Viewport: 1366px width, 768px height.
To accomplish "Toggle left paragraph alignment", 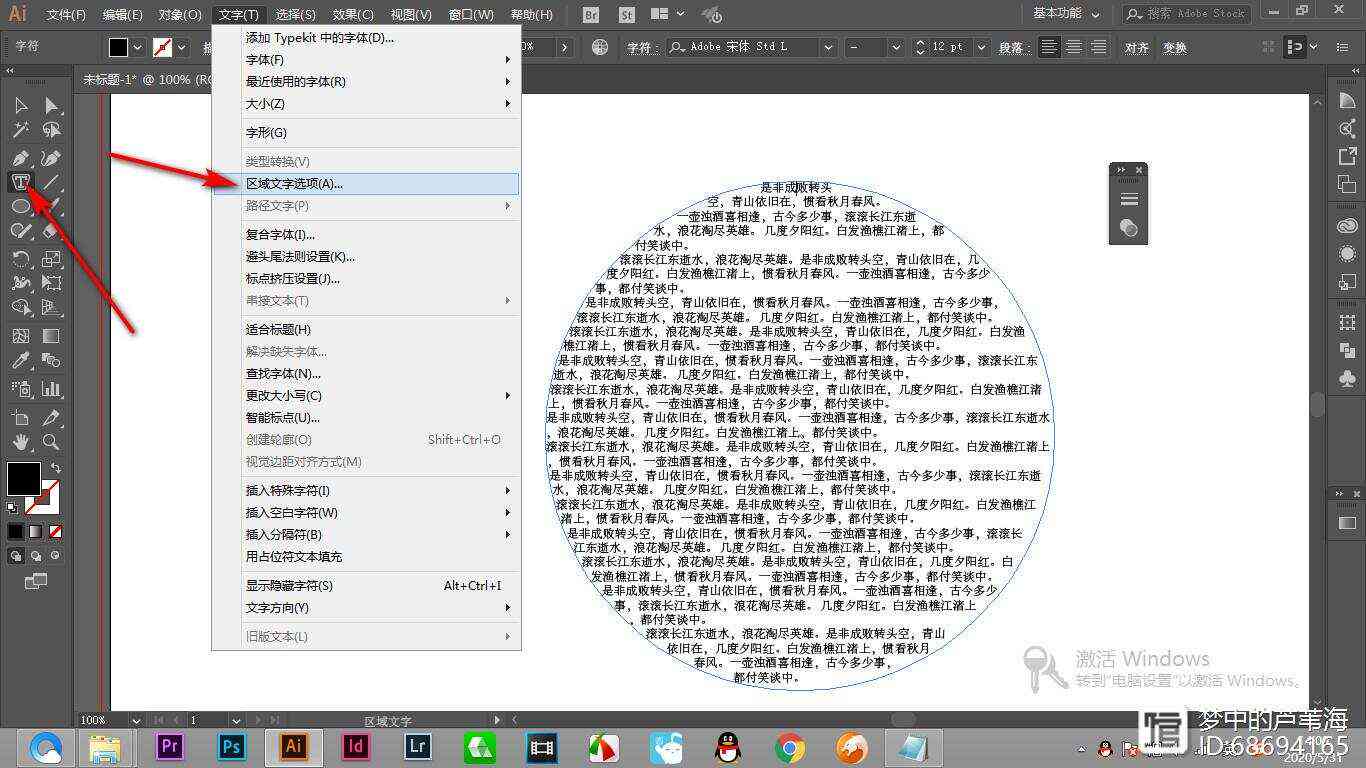I will tap(1048, 47).
